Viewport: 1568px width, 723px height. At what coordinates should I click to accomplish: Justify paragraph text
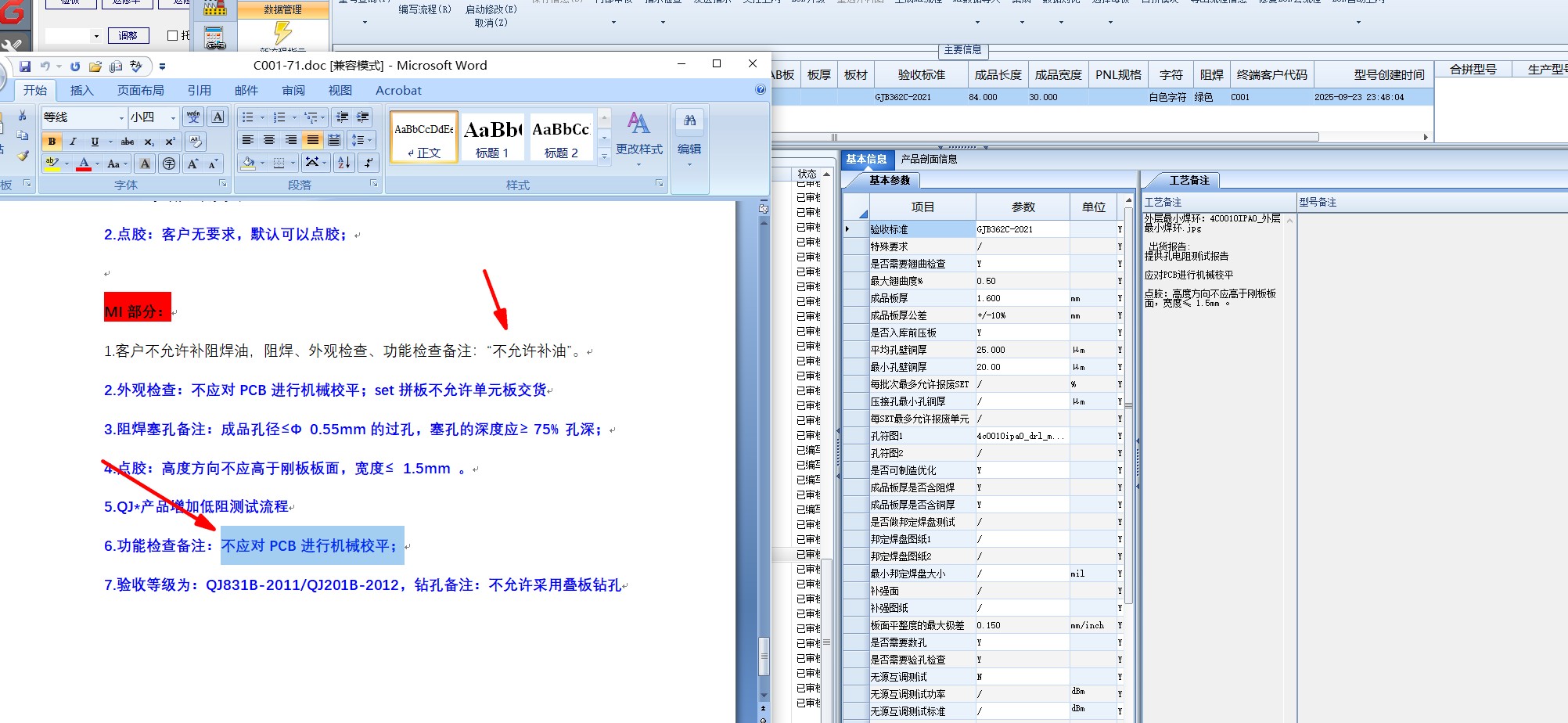click(x=312, y=140)
